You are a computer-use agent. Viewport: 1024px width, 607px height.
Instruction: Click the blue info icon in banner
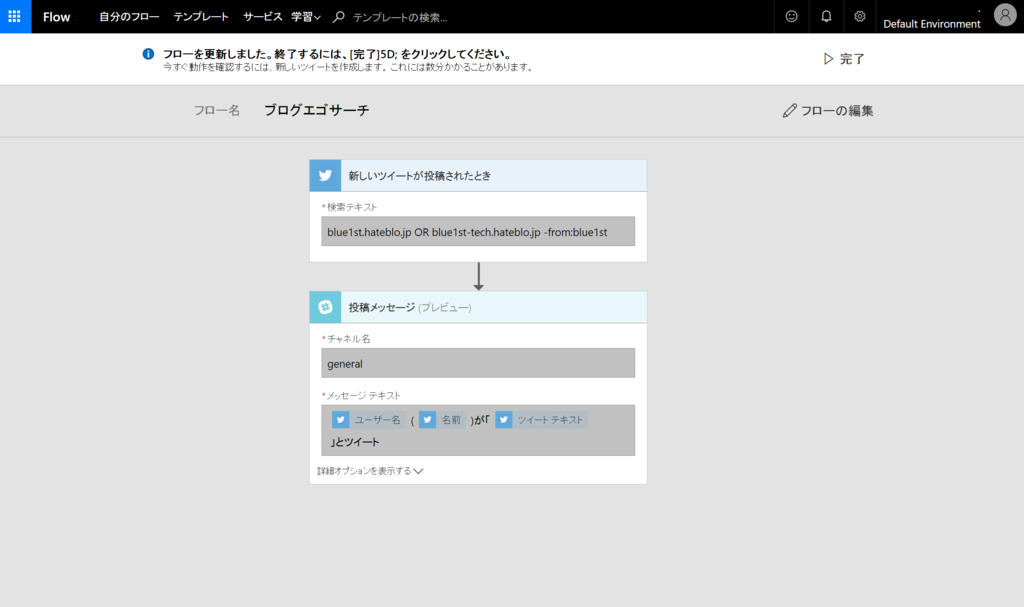tap(148, 54)
